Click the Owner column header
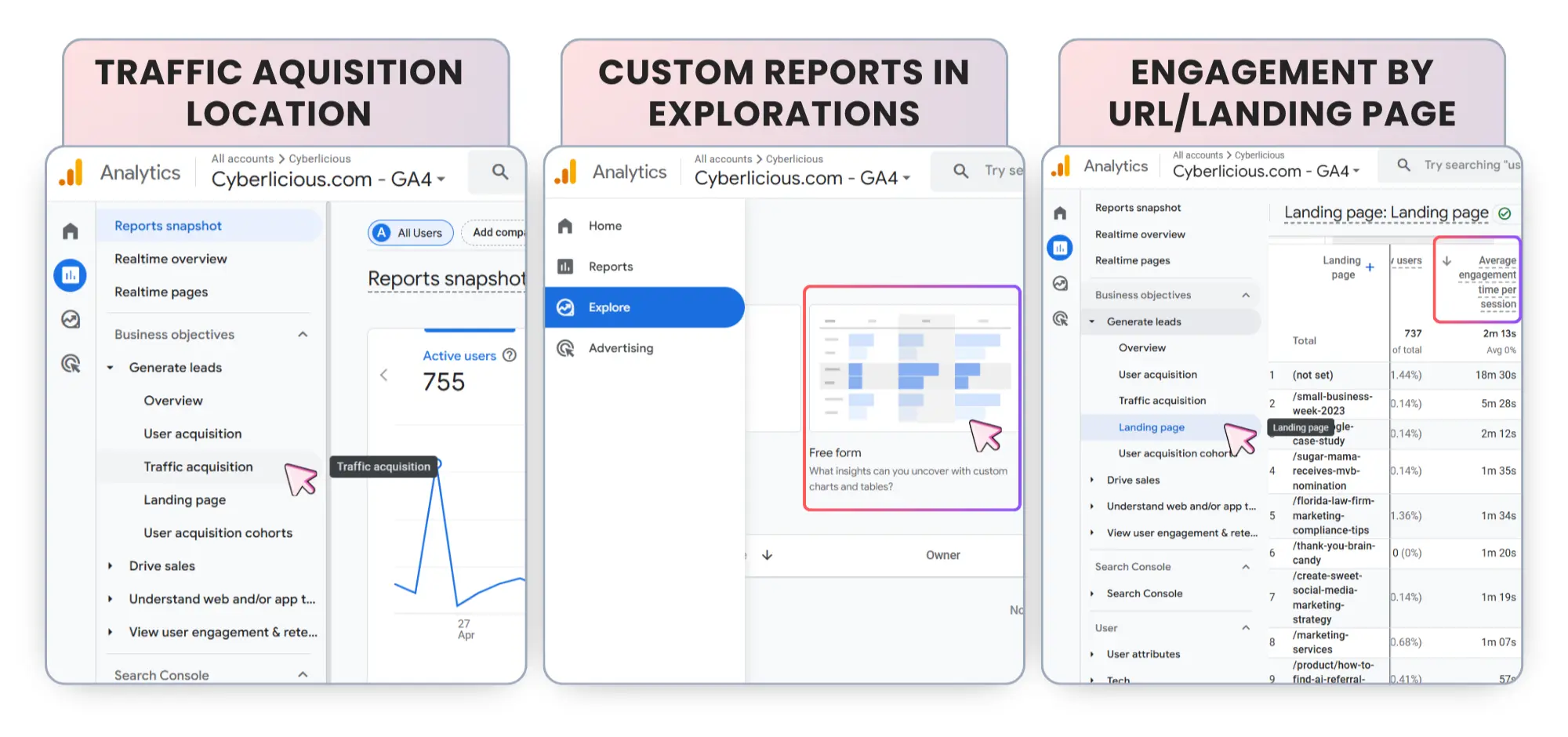 (x=942, y=555)
